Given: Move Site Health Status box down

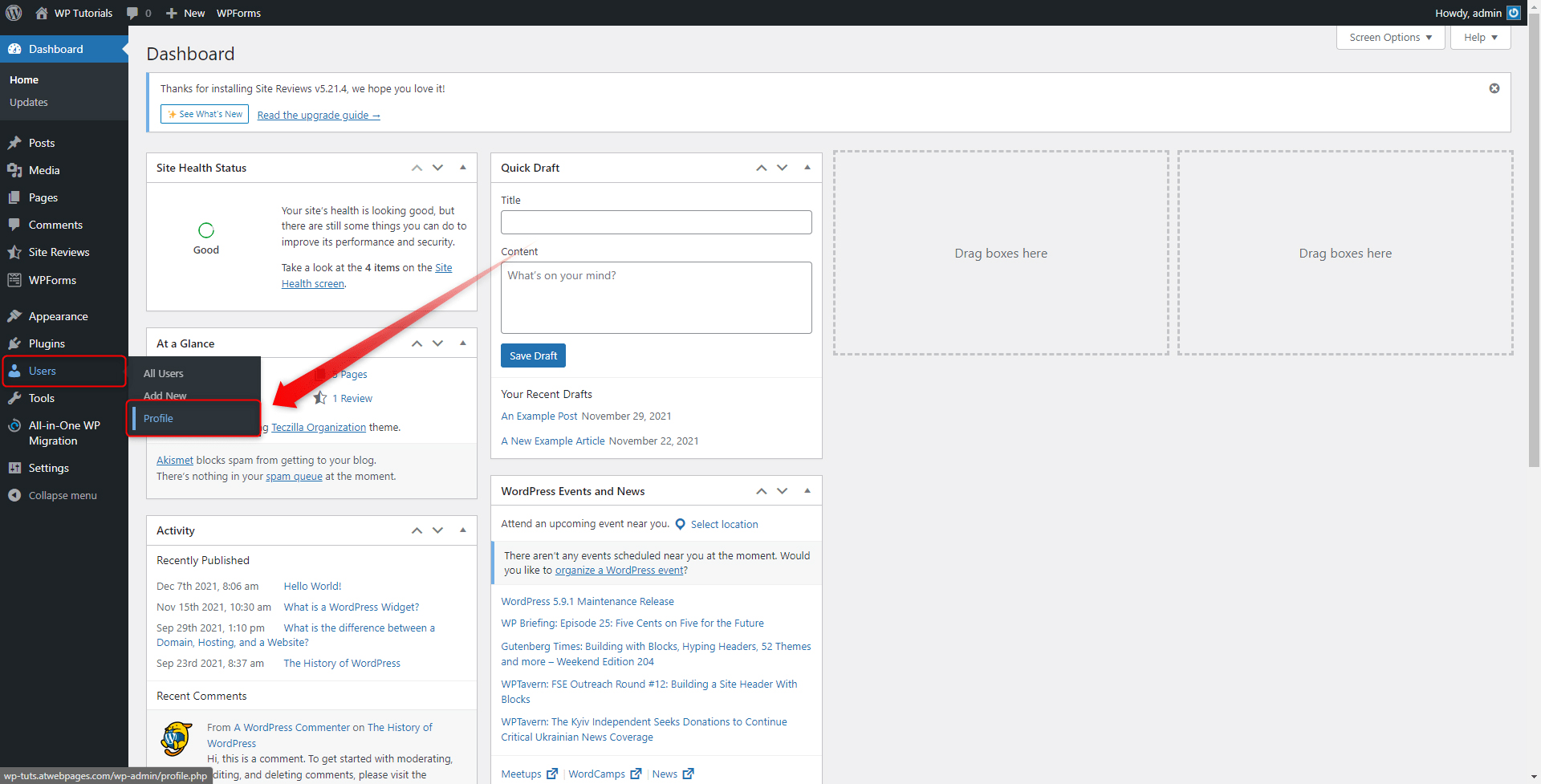Looking at the screenshot, I should 437,168.
